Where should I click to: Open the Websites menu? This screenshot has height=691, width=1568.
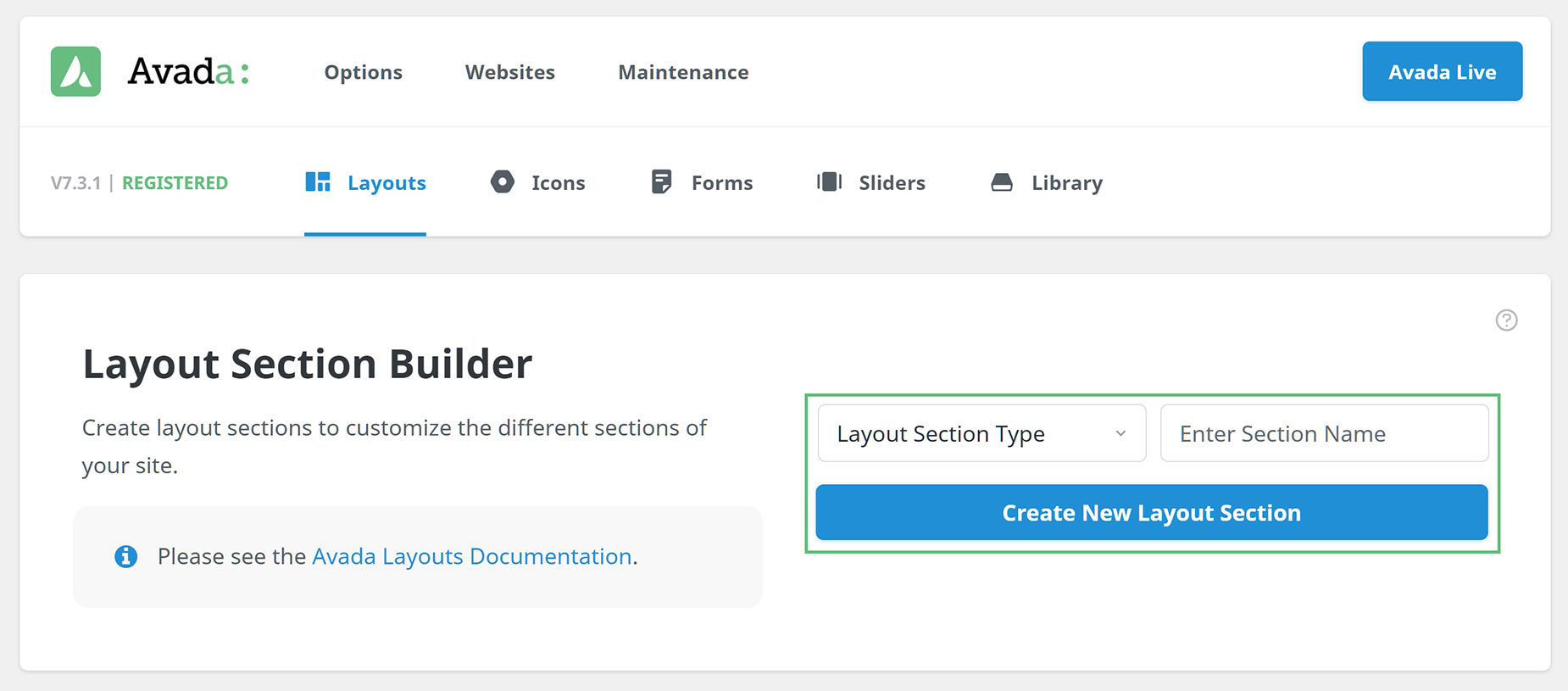510,72
